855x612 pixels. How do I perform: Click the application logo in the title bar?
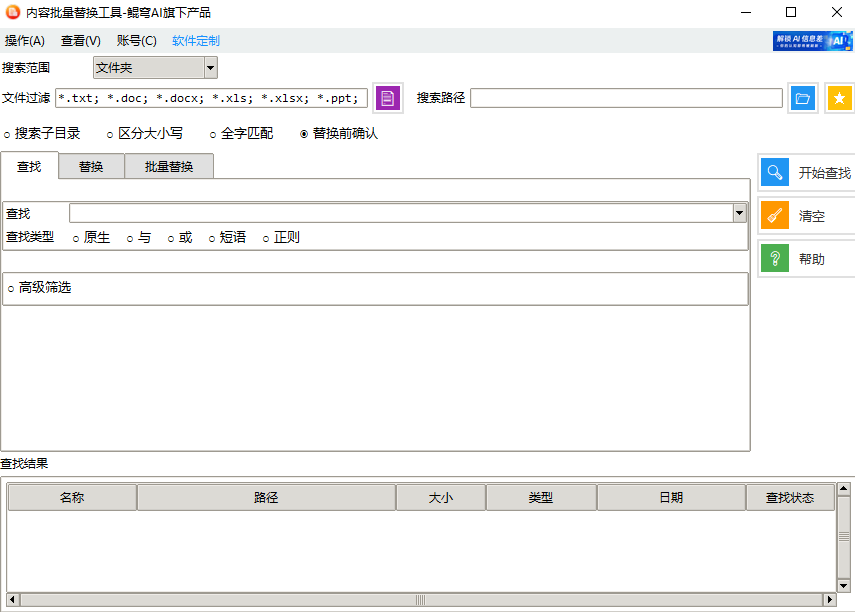[x=13, y=12]
